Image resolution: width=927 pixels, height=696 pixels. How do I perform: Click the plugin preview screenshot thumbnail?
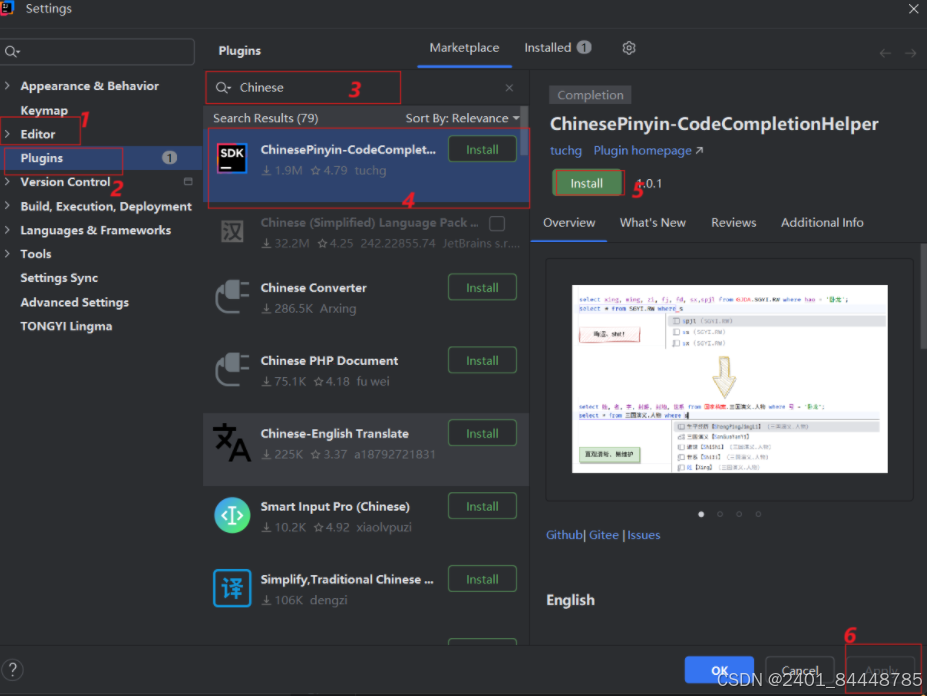730,379
